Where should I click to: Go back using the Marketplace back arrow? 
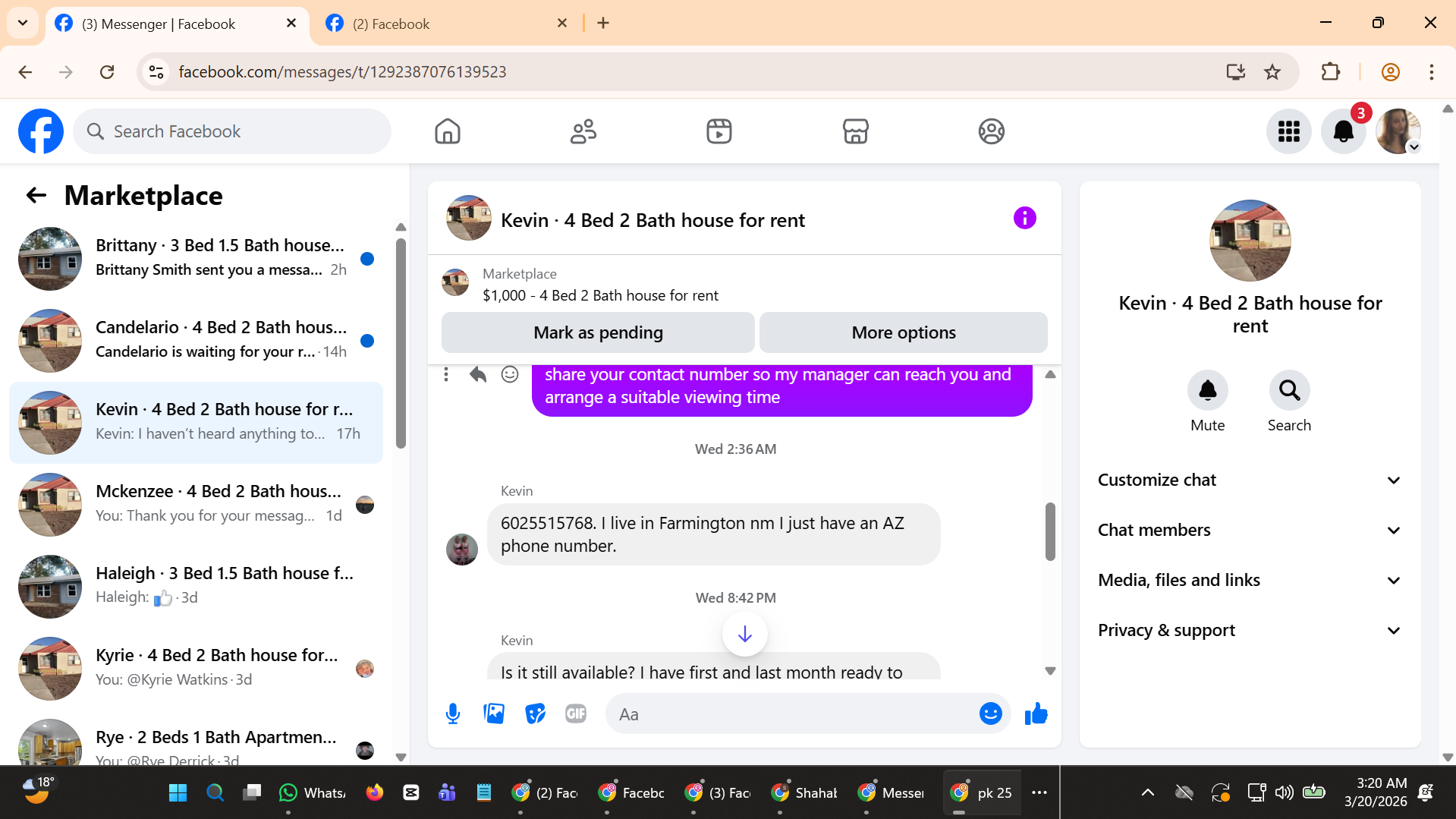coord(36,196)
